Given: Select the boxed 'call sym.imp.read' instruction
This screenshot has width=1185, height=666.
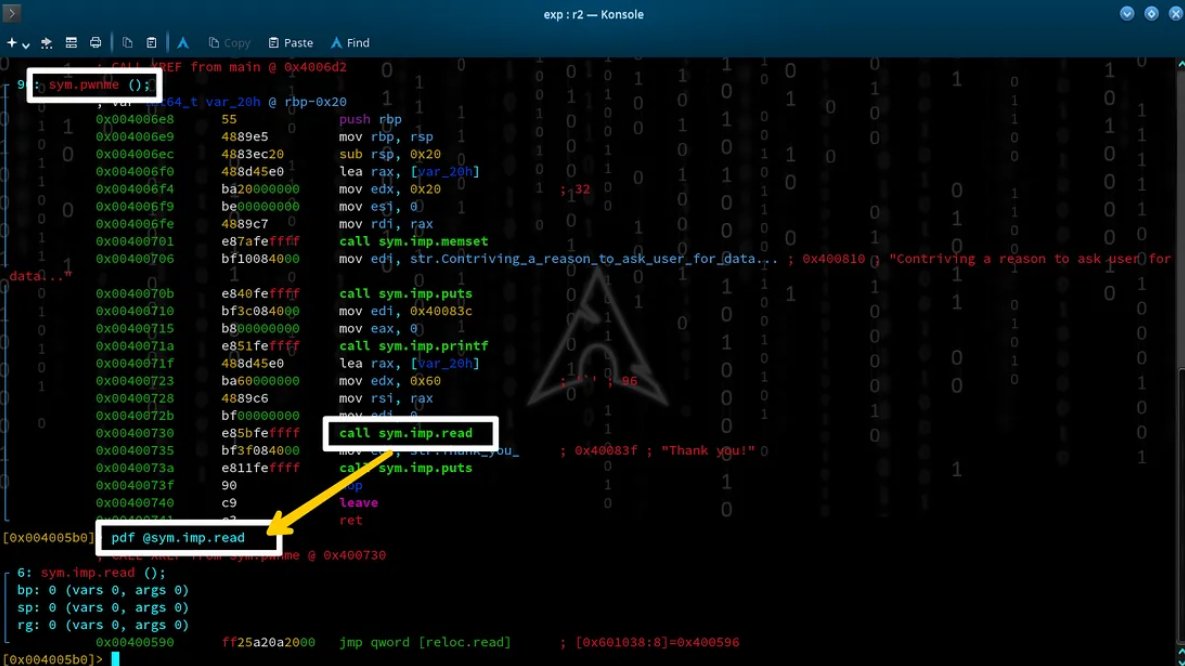Looking at the screenshot, I should pyautogui.click(x=410, y=433).
